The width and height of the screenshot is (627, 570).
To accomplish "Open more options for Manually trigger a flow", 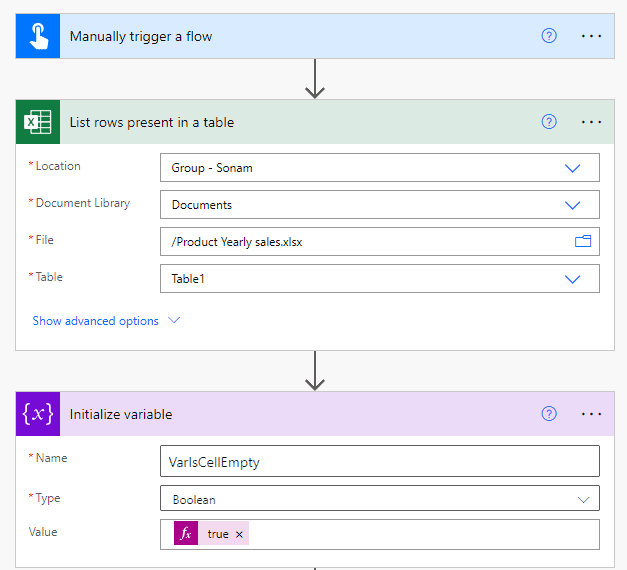I will pyautogui.click(x=591, y=36).
